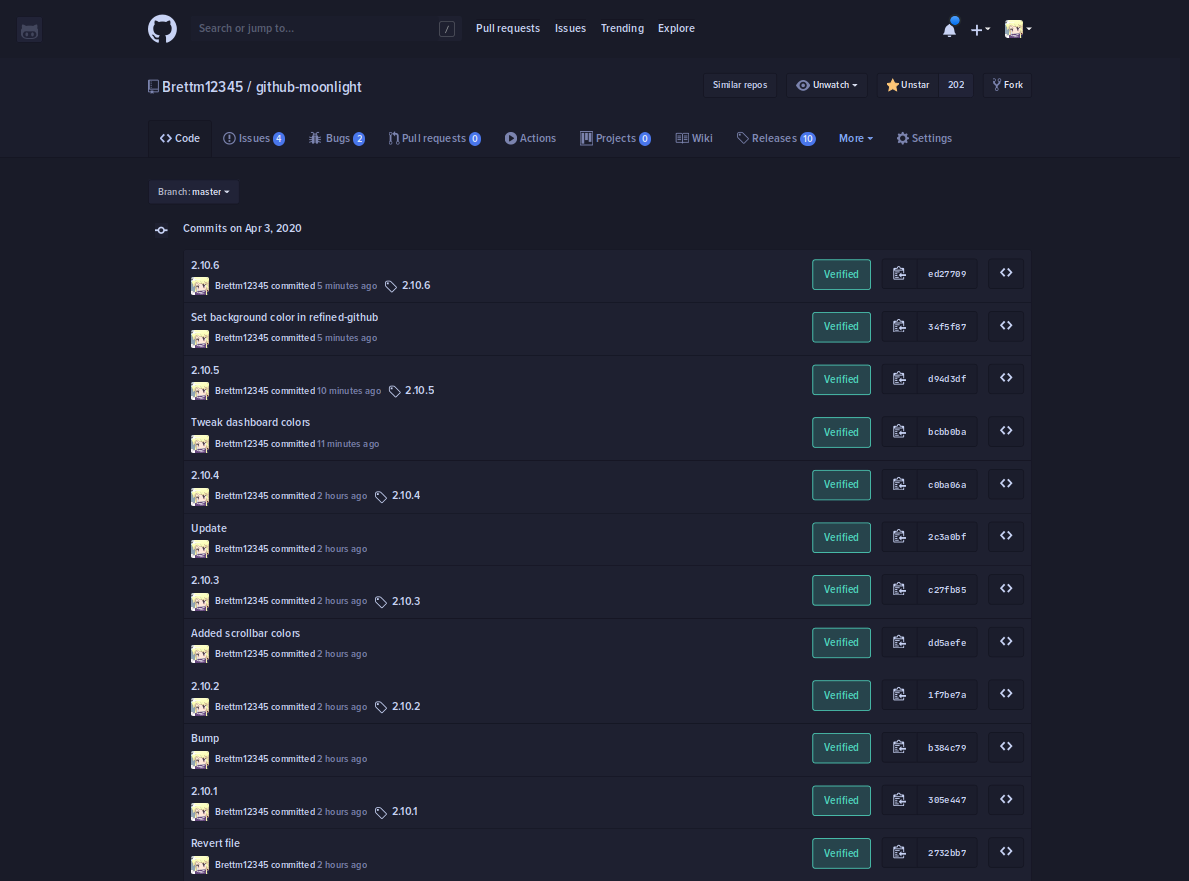The width and height of the screenshot is (1189, 881).
Task: Browse repository at commit 2732bb7
Action: [x=1005, y=852]
